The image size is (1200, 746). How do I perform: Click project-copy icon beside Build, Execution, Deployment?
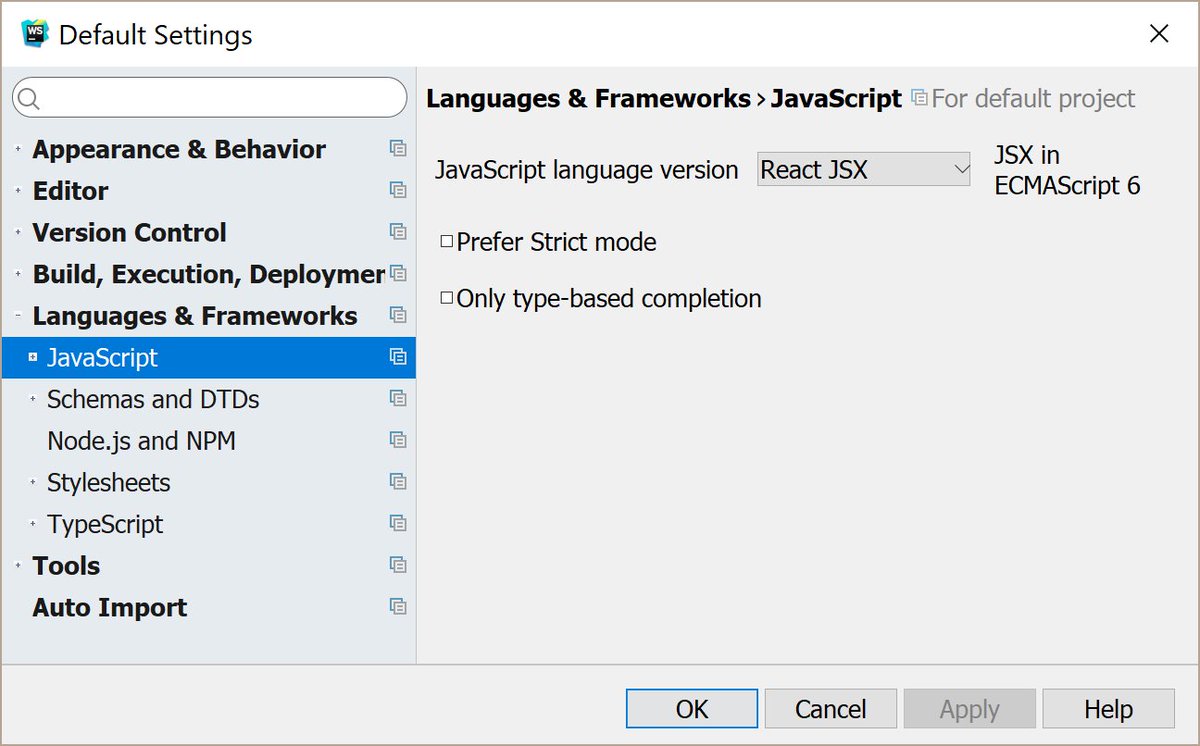pos(398,273)
